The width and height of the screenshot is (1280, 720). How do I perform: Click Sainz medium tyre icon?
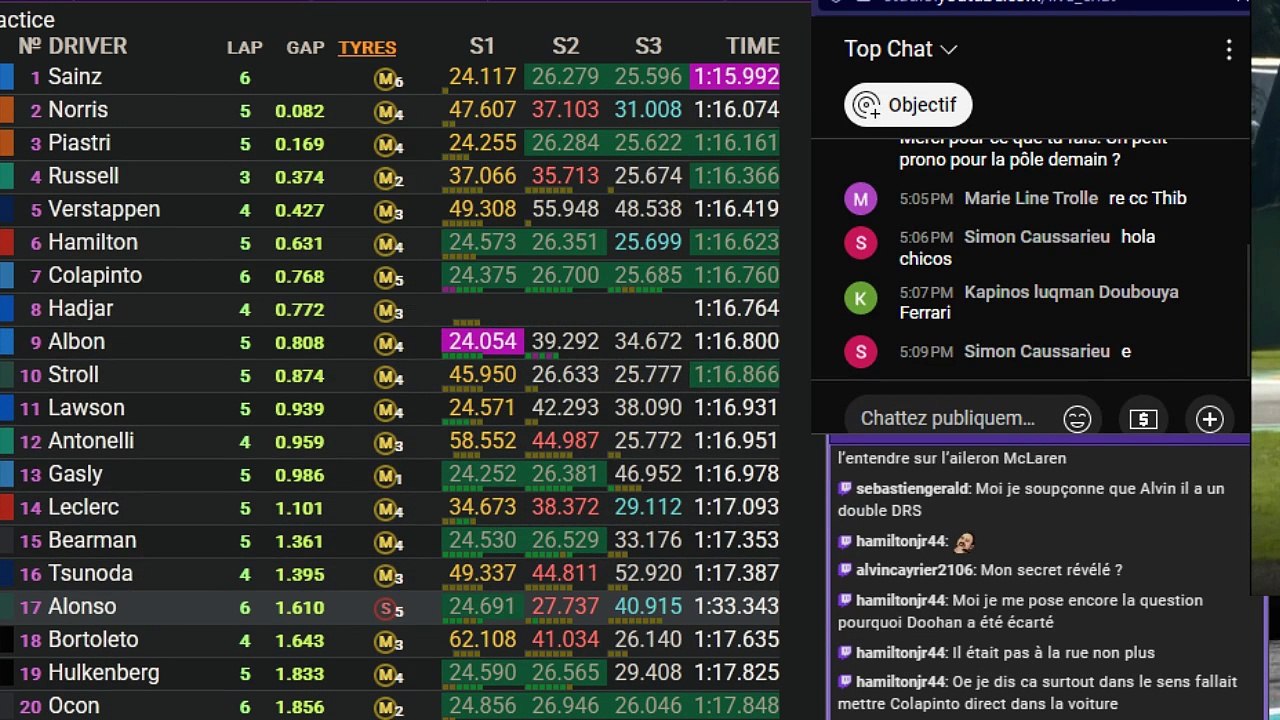pyautogui.click(x=388, y=79)
